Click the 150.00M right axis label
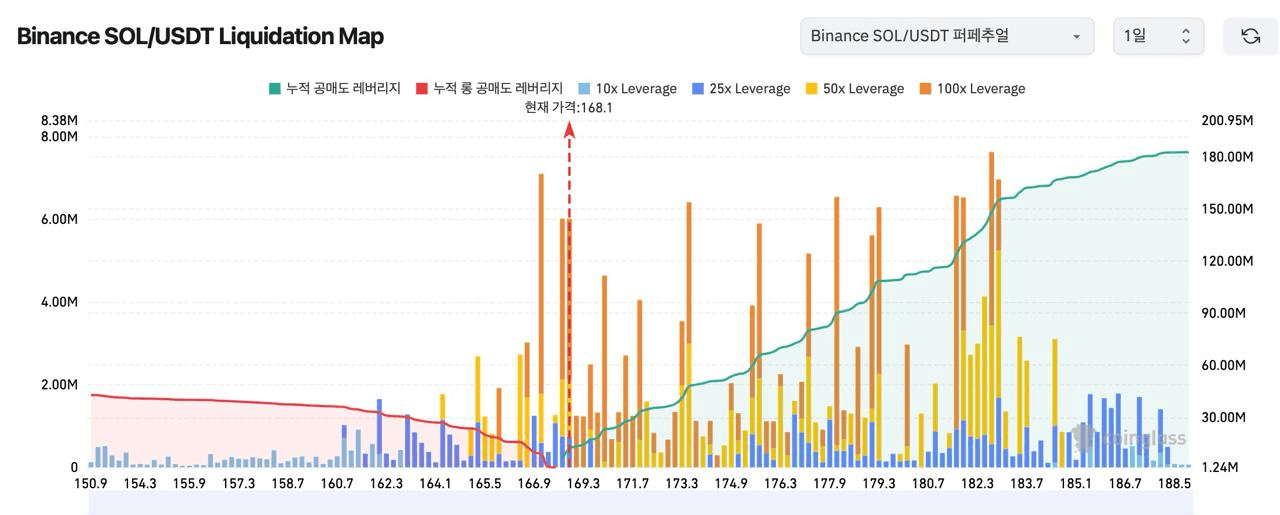The width and height of the screenshot is (1280, 515). pos(1225,210)
